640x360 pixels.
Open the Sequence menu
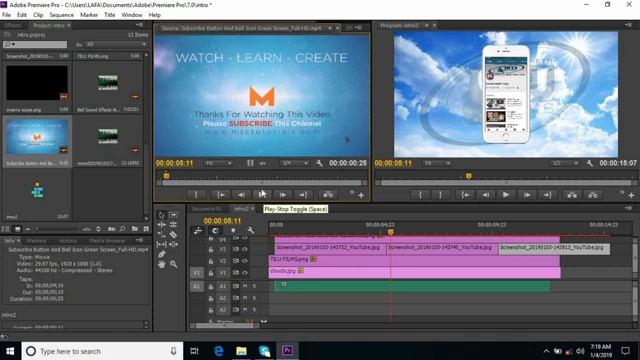(x=62, y=15)
